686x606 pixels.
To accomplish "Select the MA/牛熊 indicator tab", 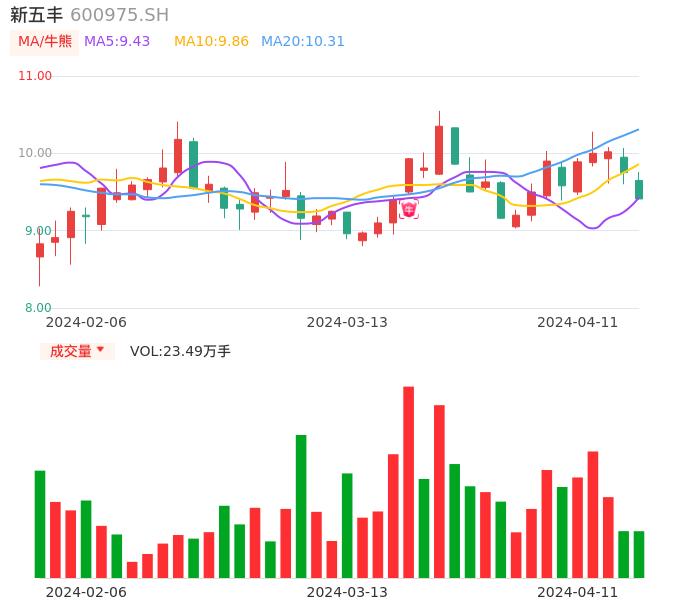I will [x=45, y=41].
